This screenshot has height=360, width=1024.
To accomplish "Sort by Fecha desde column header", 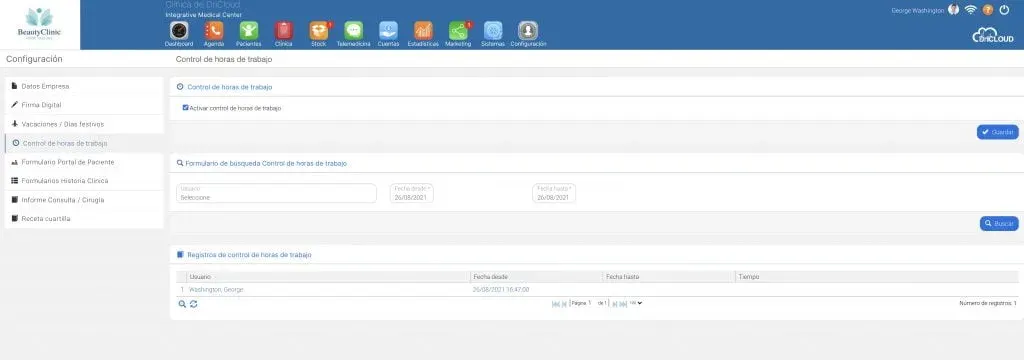I will point(536,277).
